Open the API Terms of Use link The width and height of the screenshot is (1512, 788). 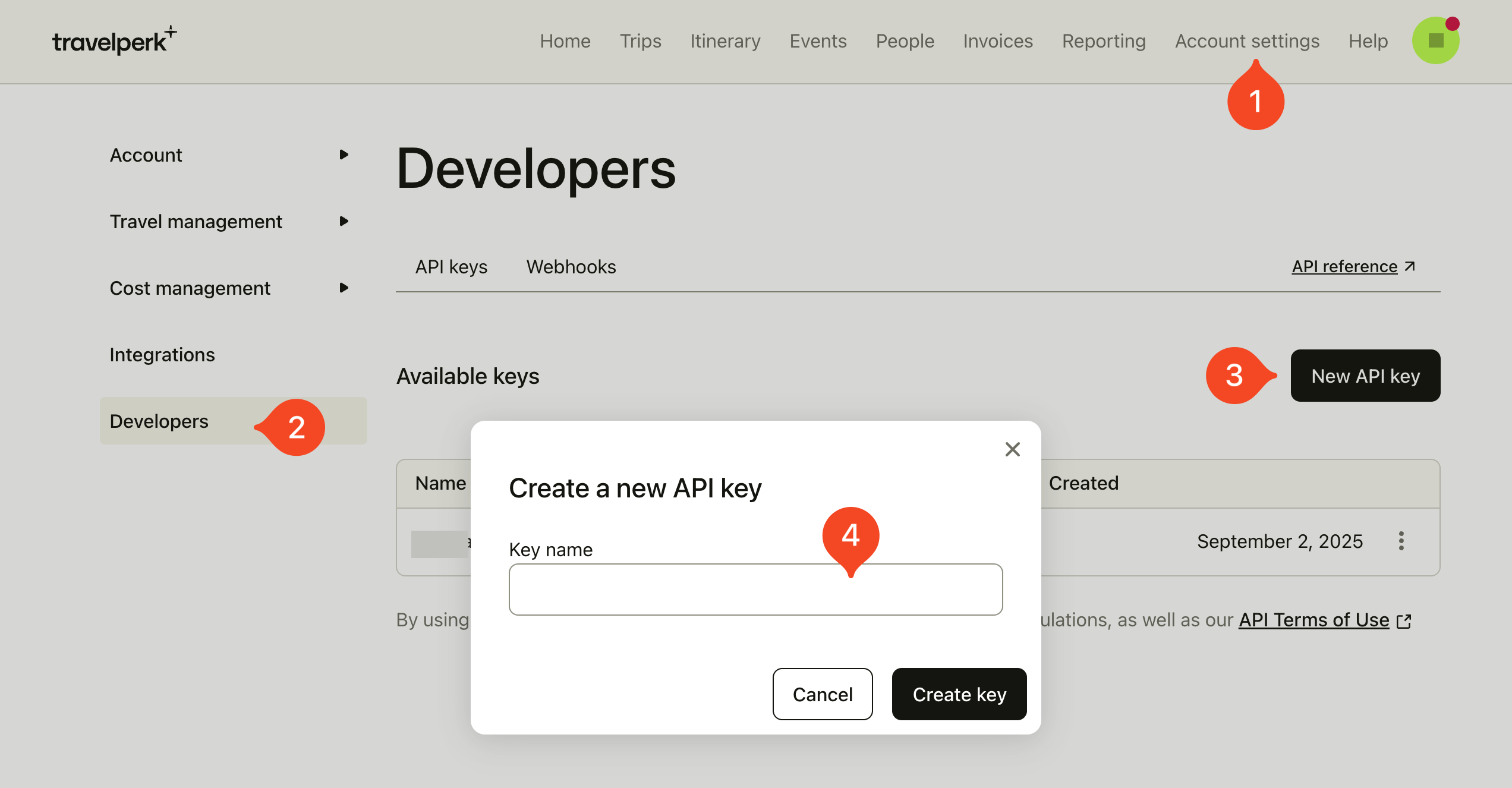click(x=1325, y=620)
